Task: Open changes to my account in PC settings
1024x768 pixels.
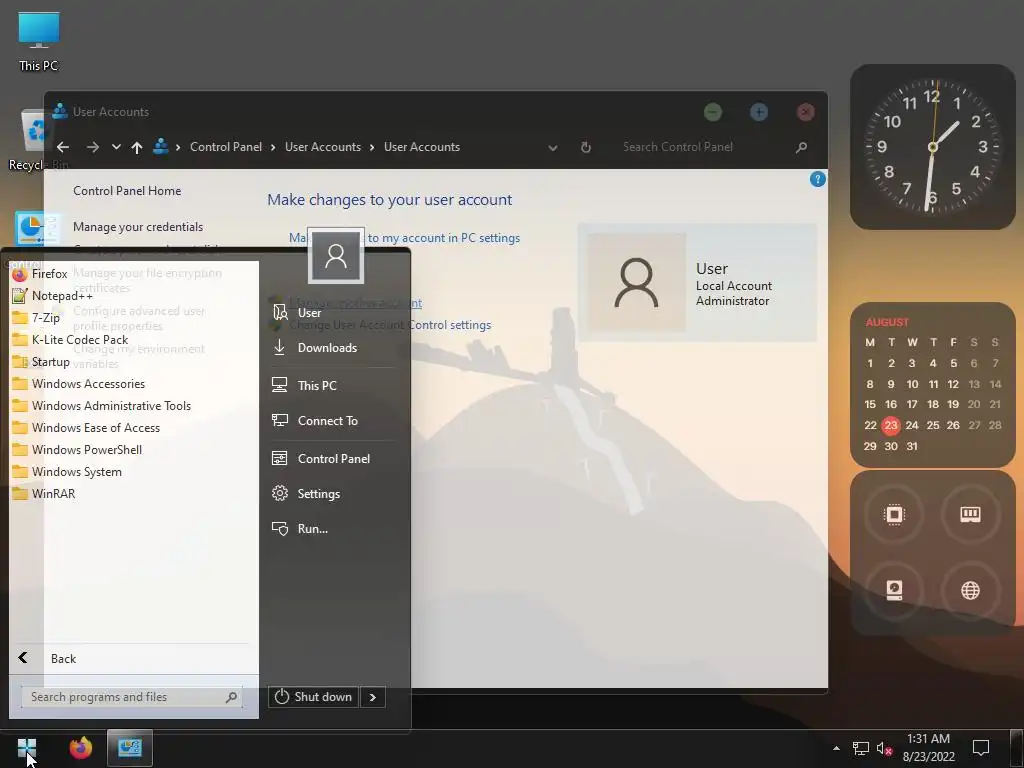Action: pyautogui.click(x=404, y=238)
